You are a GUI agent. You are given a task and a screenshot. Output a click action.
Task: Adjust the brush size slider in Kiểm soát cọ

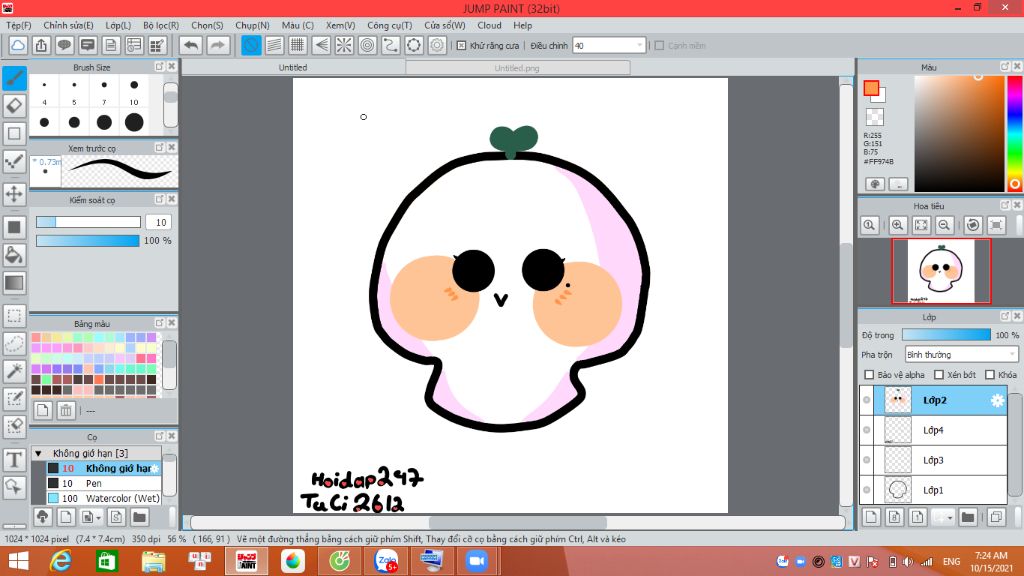coord(88,222)
